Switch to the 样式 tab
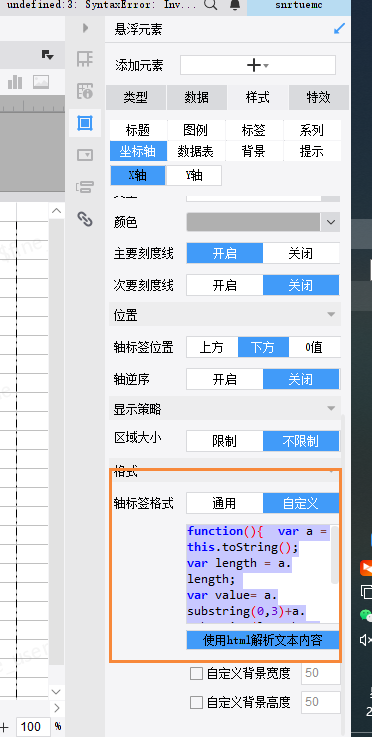The image size is (372, 737). pyautogui.click(x=258, y=97)
